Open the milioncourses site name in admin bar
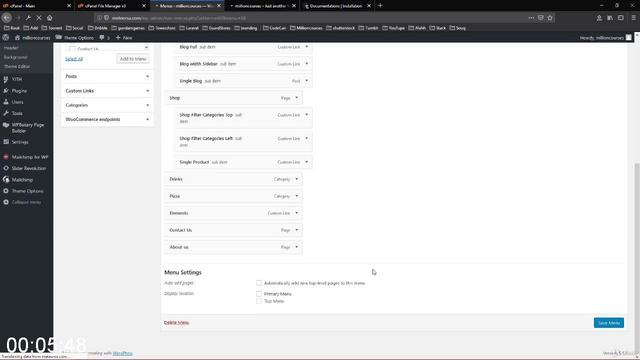640x360 pixels. [33, 38]
